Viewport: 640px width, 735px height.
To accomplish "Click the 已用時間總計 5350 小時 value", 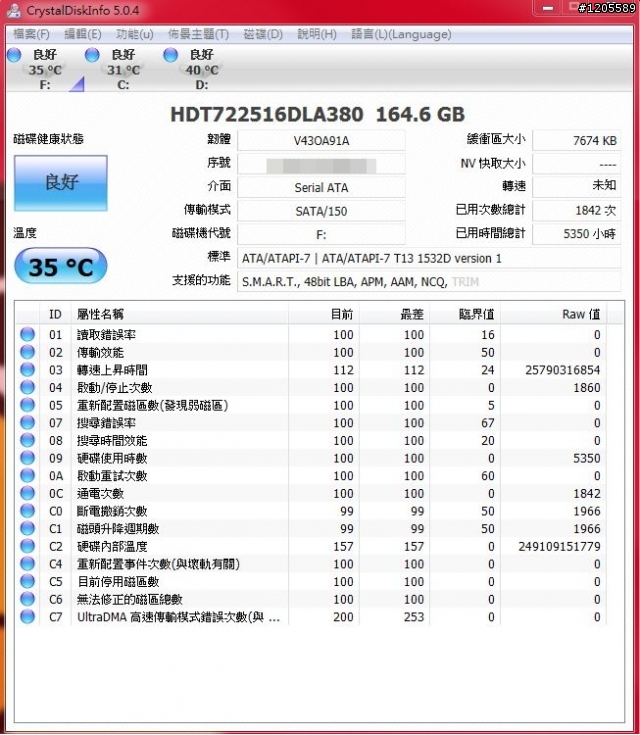I will 577,233.
